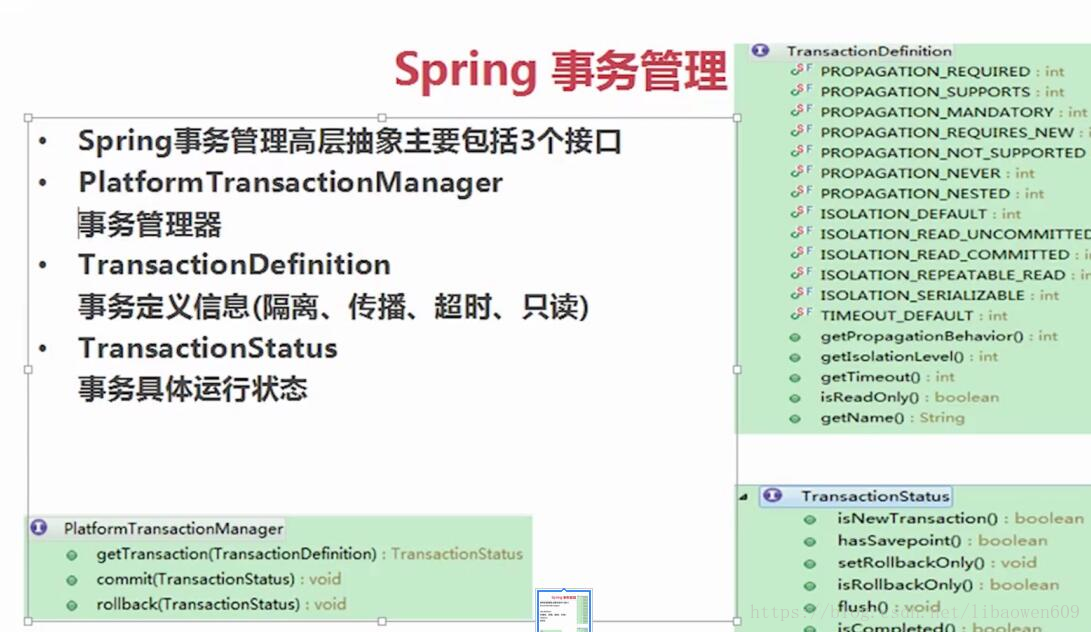The height and width of the screenshot is (632, 1091).
Task: Select the TIMEOUT_DEFAULT field icon
Action: (801, 313)
